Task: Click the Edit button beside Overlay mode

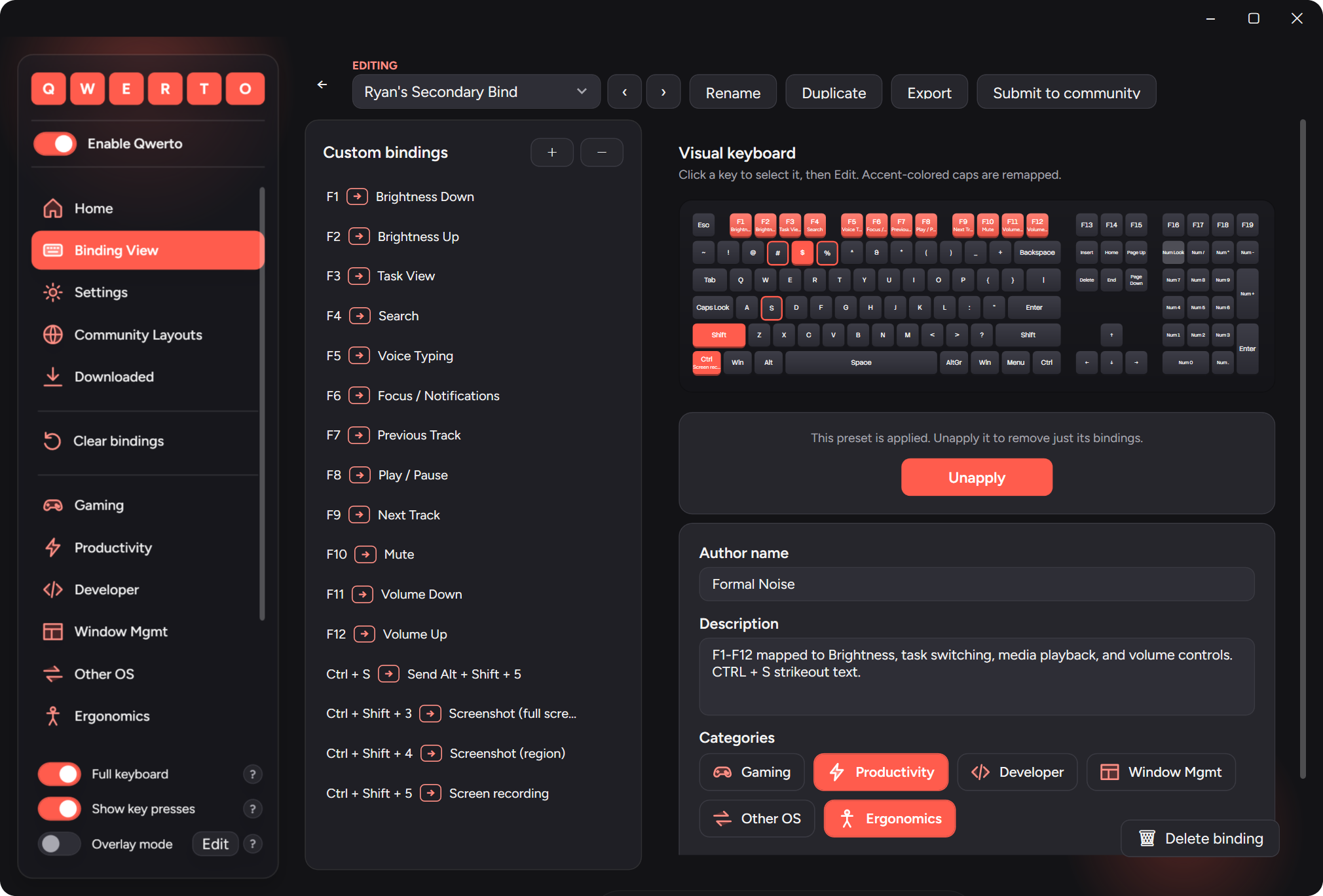Action: pyautogui.click(x=215, y=844)
